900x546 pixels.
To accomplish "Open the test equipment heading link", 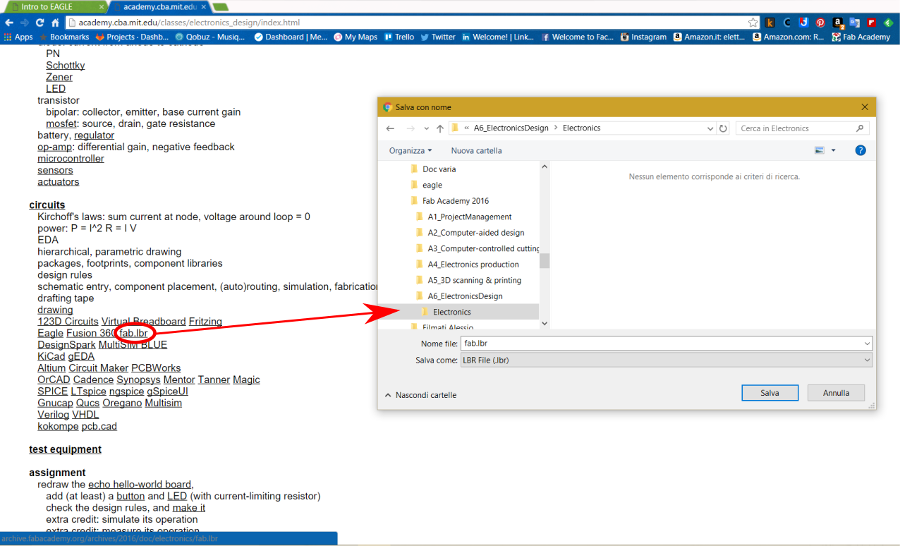I will (65, 450).
